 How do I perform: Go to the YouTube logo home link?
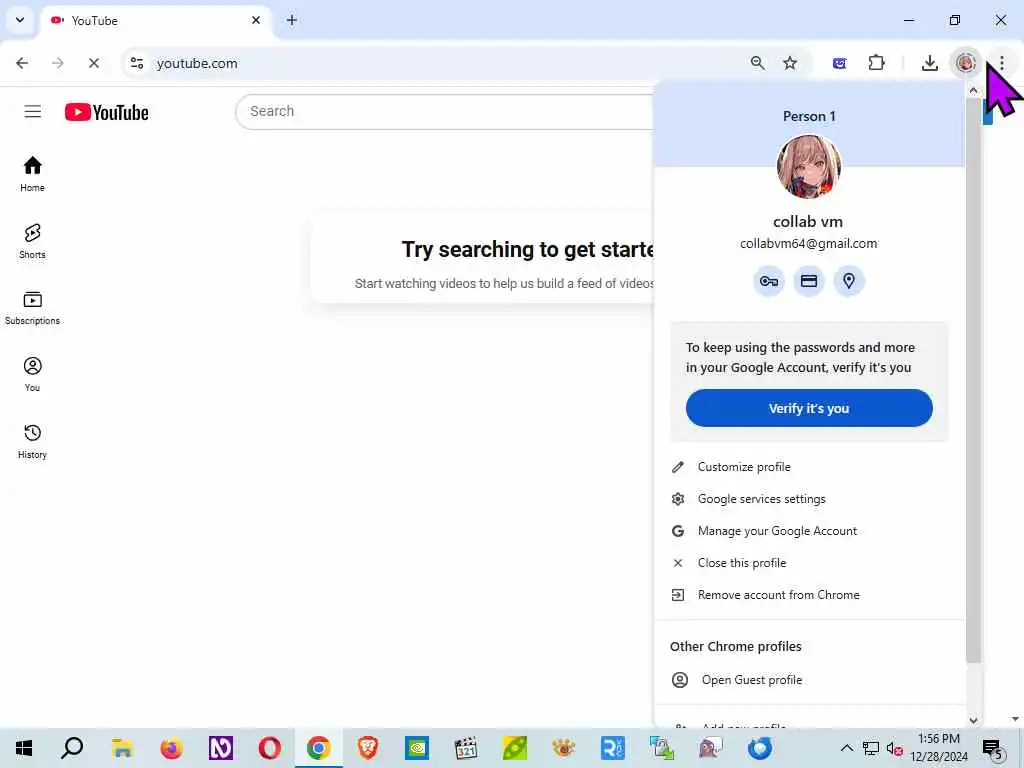(106, 112)
